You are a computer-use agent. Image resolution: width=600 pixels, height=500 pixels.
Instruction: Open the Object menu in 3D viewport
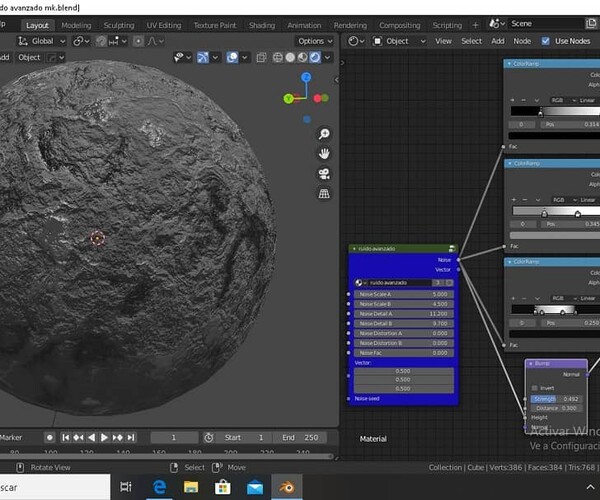(29, 57)
